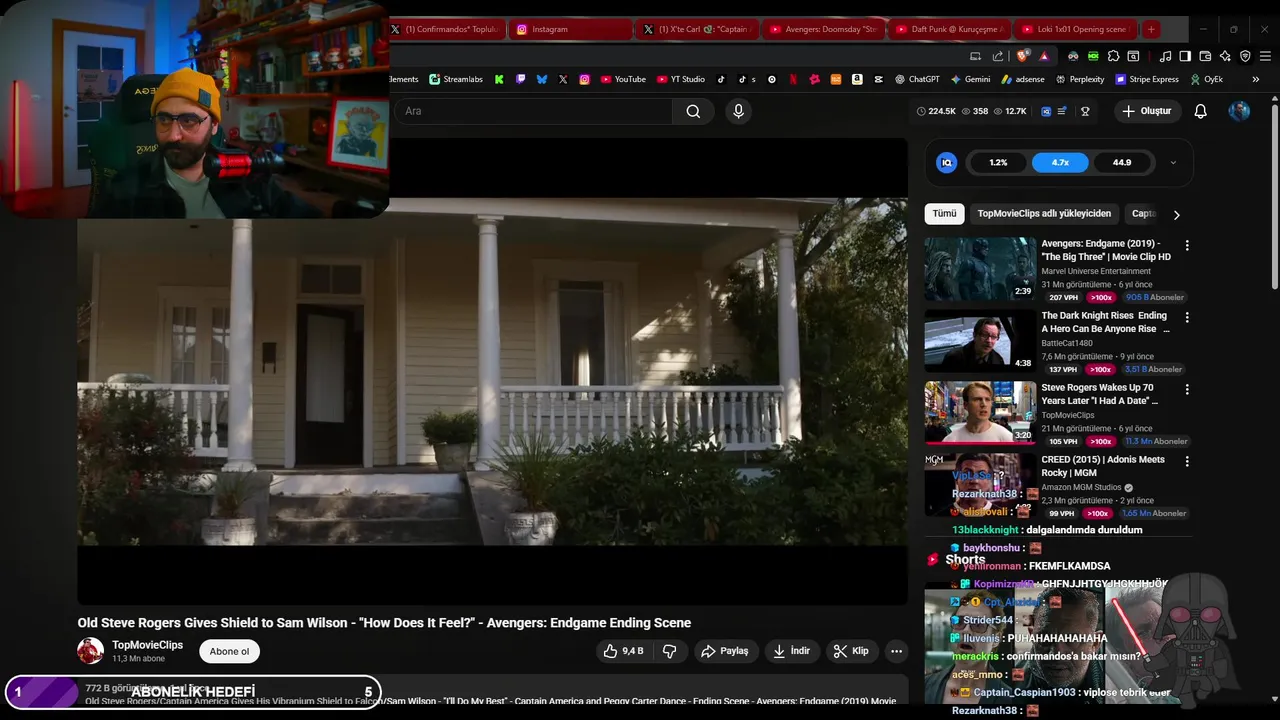Click the TopMovieClips channel avatar
The height and width of the screenshot is (720, 1280).
click(90, 651)
